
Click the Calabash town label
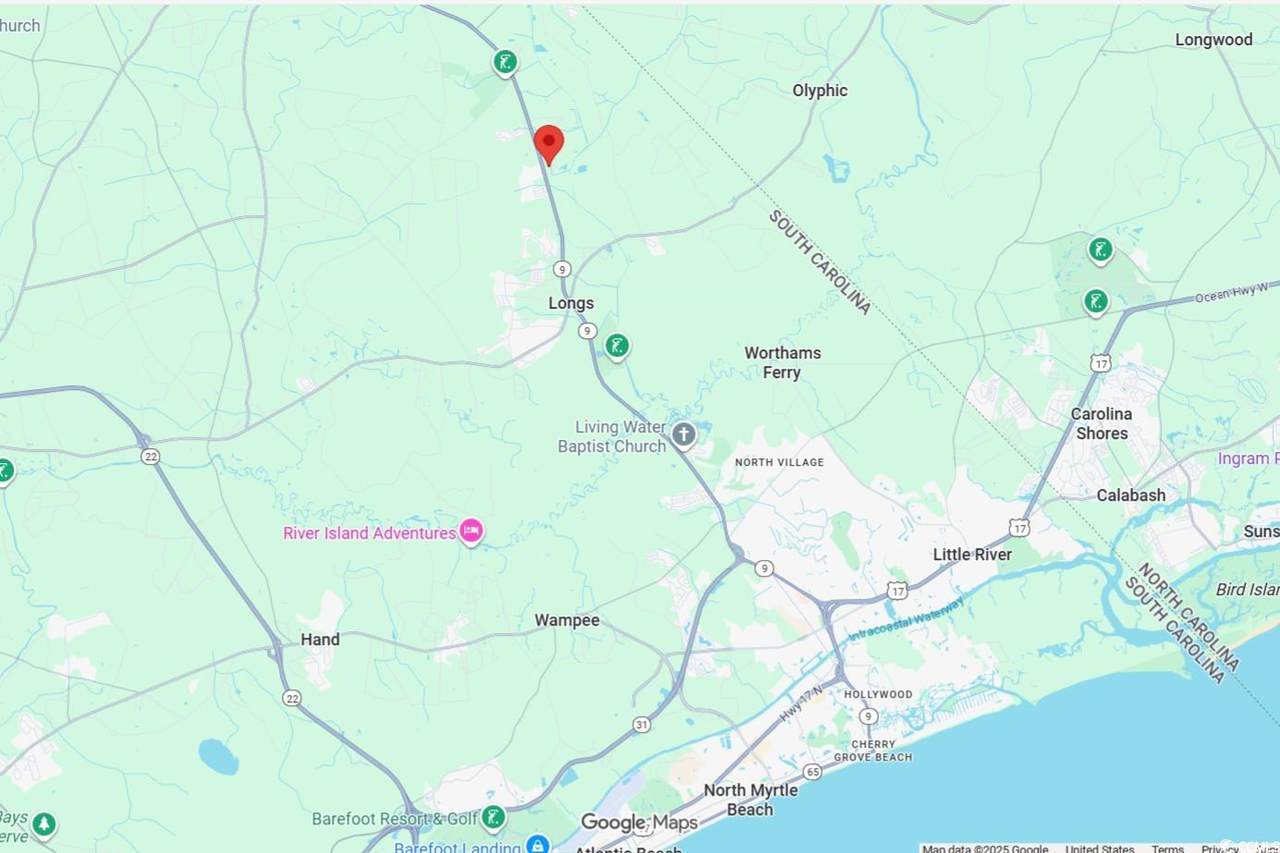(1131, 495)
